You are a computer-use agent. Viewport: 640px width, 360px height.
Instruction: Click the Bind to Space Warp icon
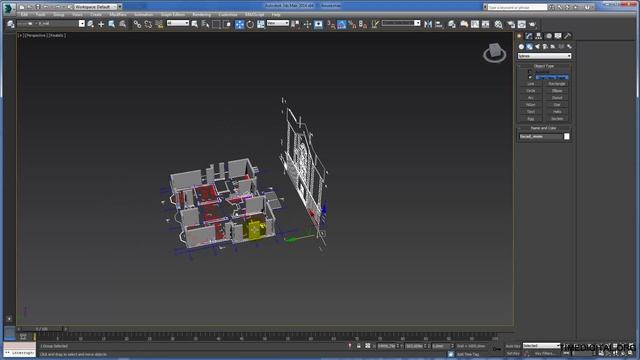pos(159,24)
